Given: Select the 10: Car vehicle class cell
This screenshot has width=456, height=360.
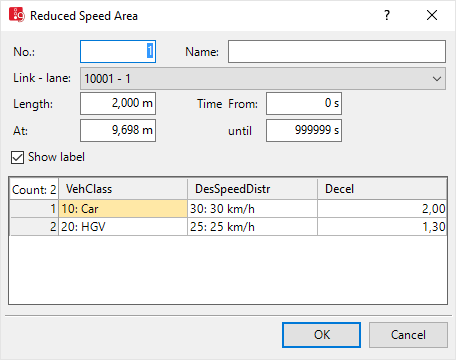Looking at the screenshot, I should coord(123,209).
